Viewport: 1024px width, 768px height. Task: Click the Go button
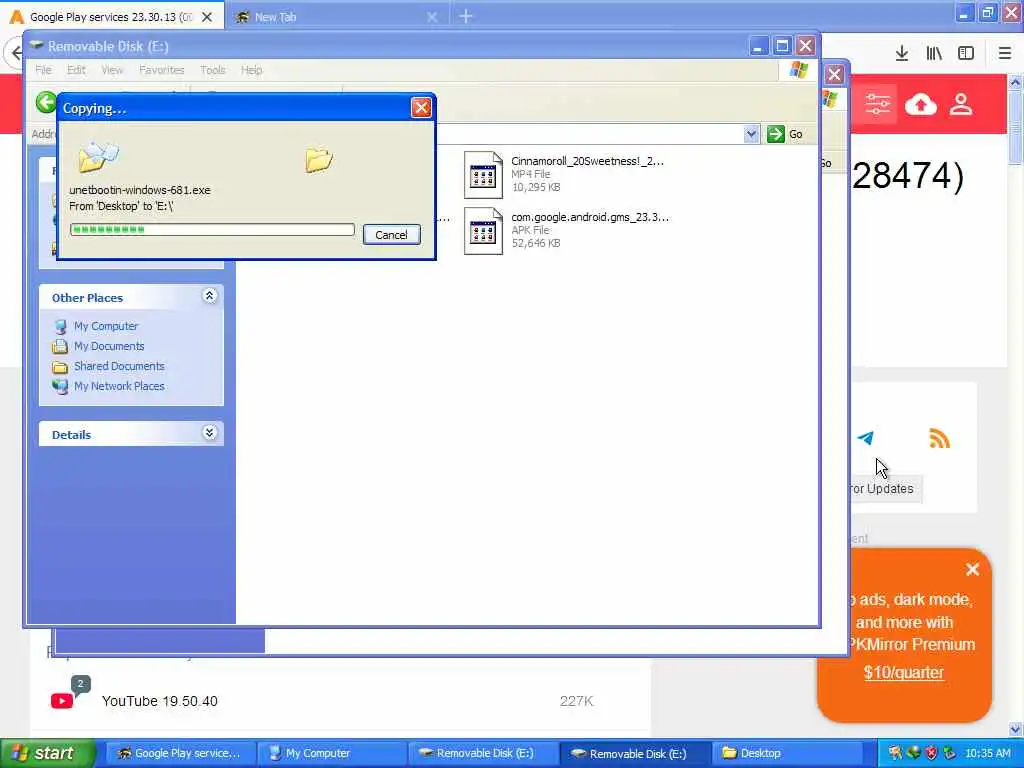[785, 134]
